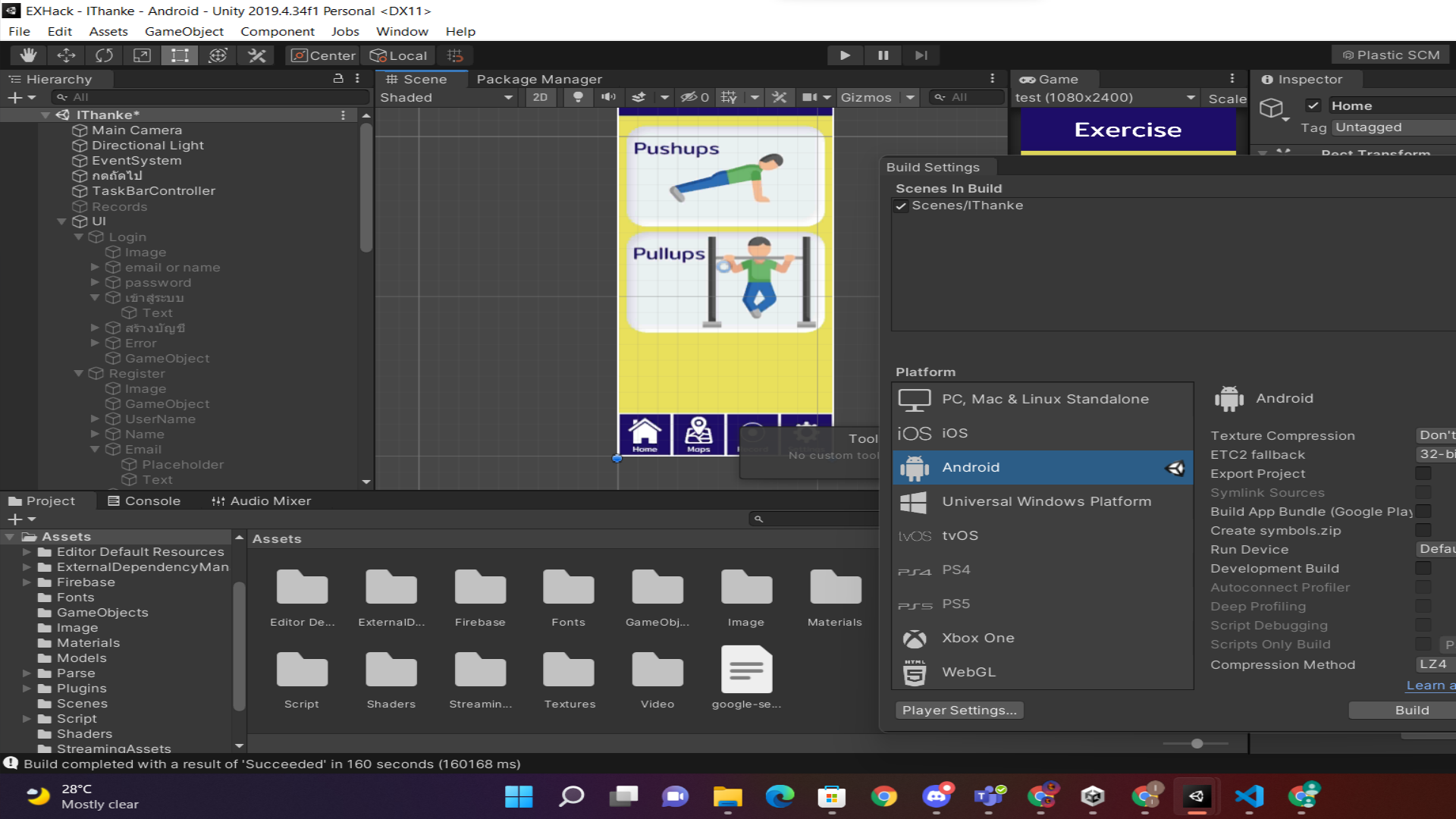
Task: Enable Development Build checkbox
Action: 1423,568
